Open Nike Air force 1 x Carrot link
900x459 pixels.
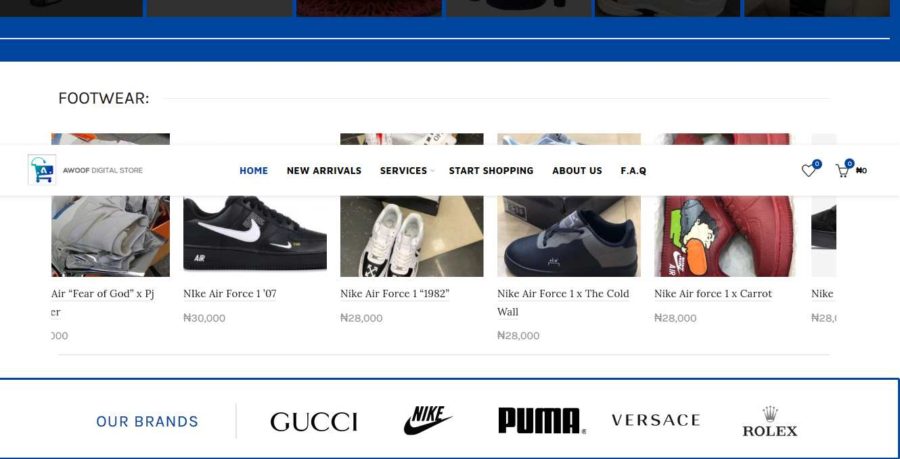pyautogui.click(x=713, y=294)
